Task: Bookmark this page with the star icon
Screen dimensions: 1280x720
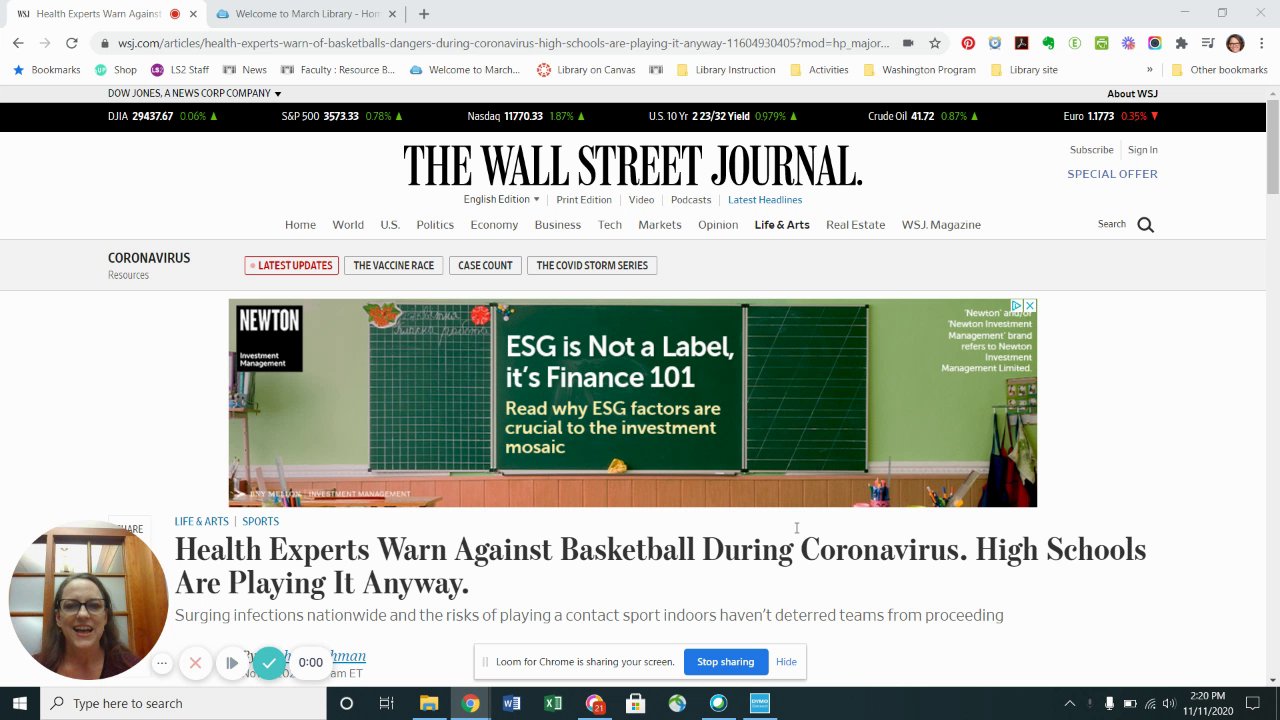Action: click(935, 43)
